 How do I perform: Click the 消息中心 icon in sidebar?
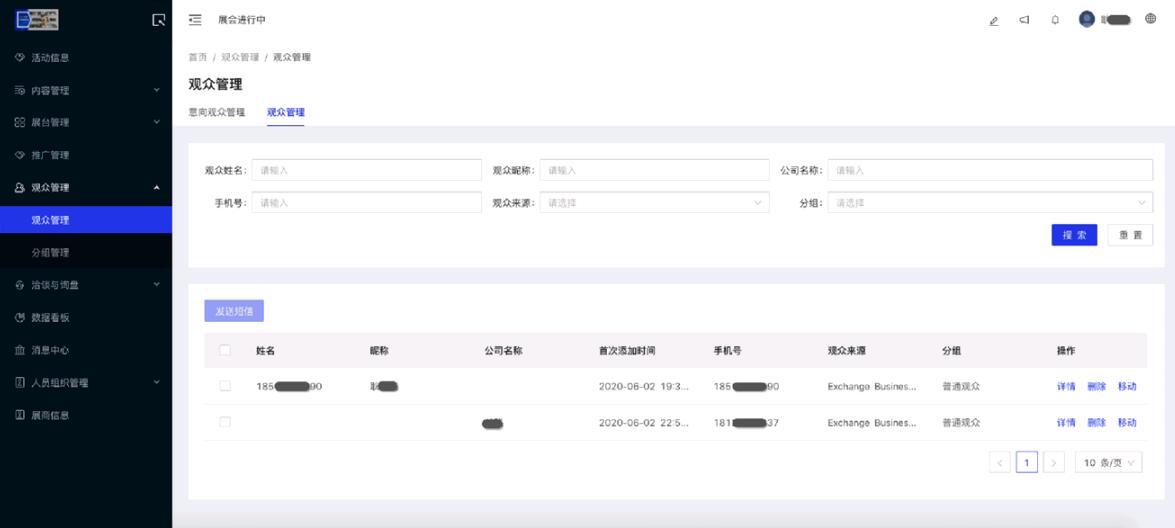click(20, 350)
